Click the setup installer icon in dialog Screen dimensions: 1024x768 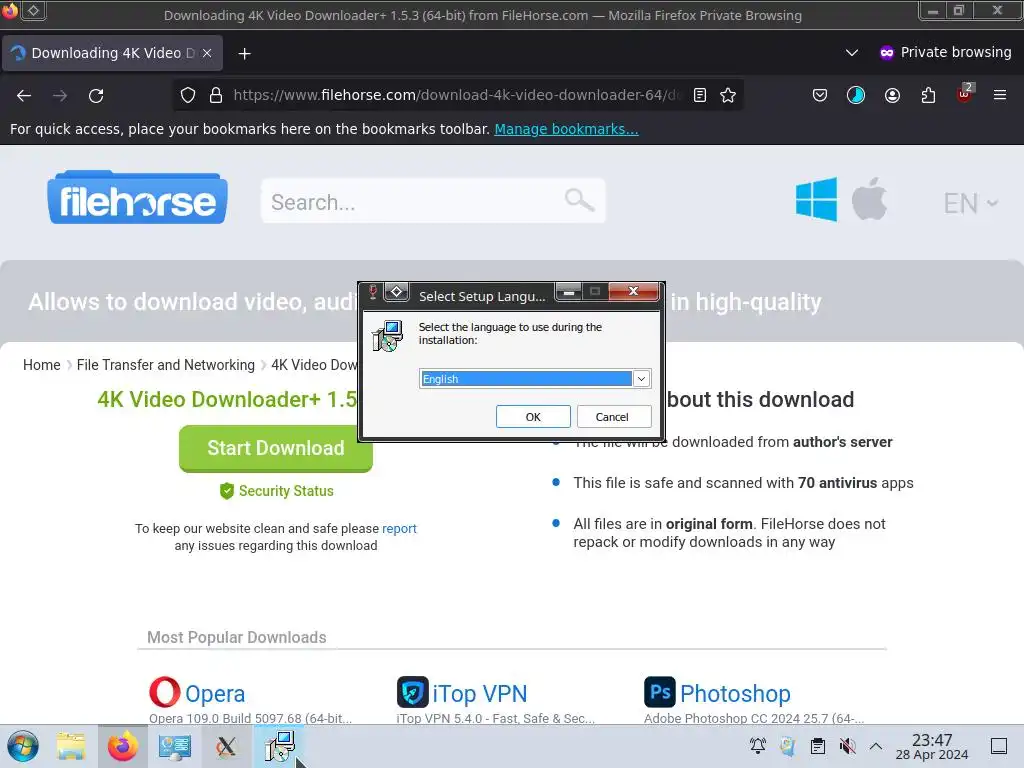click(x=388, y=336)
